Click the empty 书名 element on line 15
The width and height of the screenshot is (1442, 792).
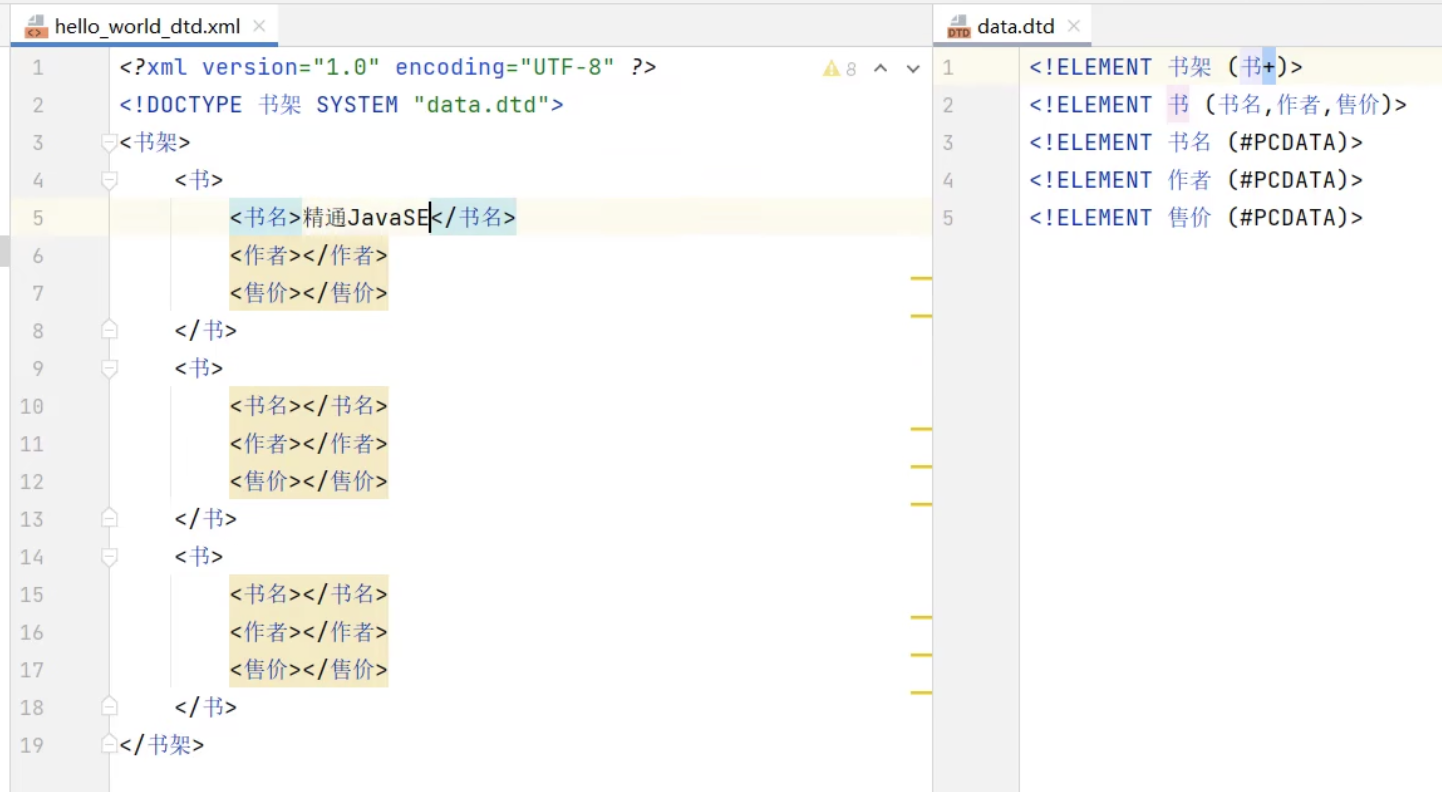[x=309, y=595]
